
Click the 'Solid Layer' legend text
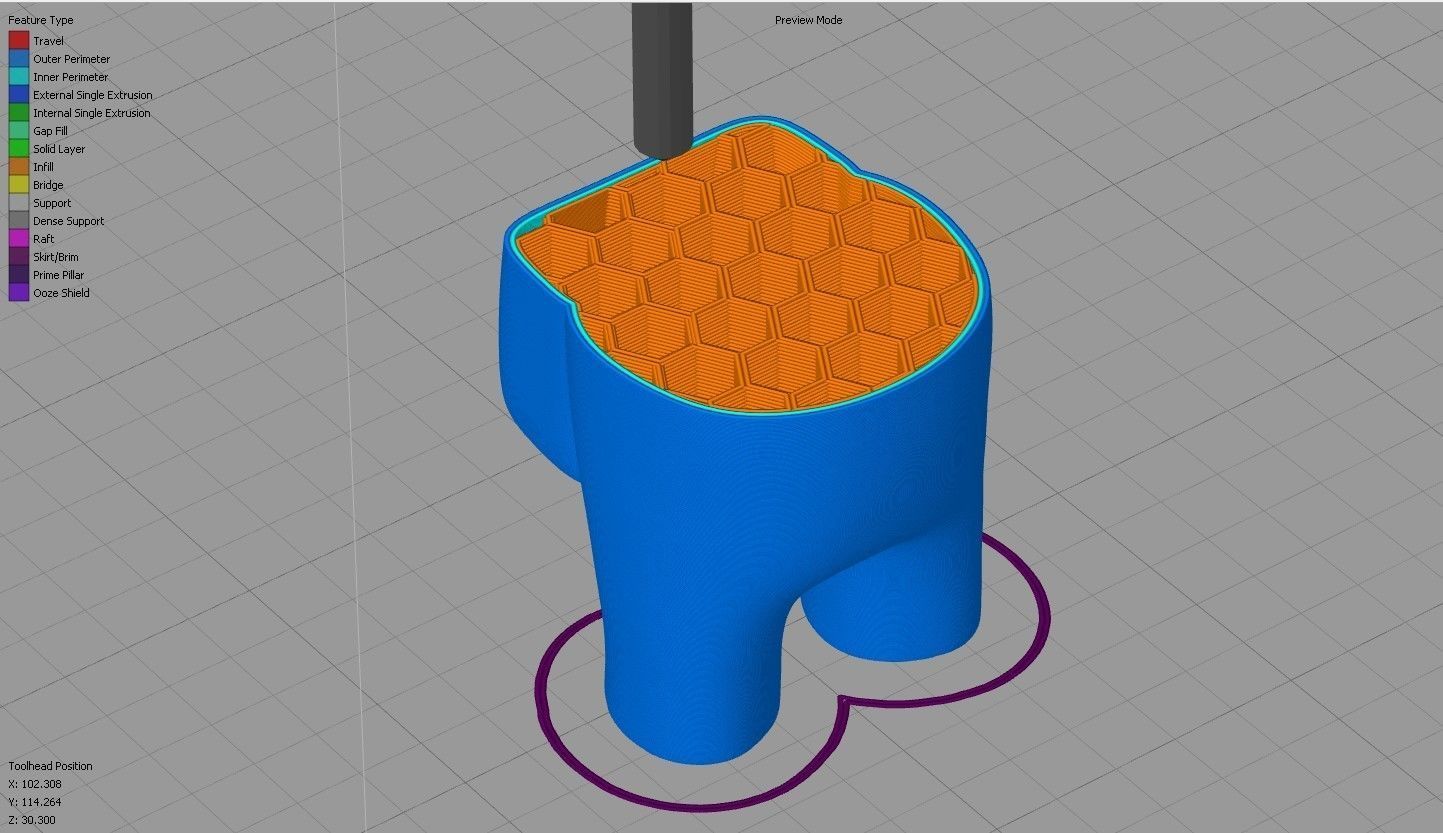(59, 149)
